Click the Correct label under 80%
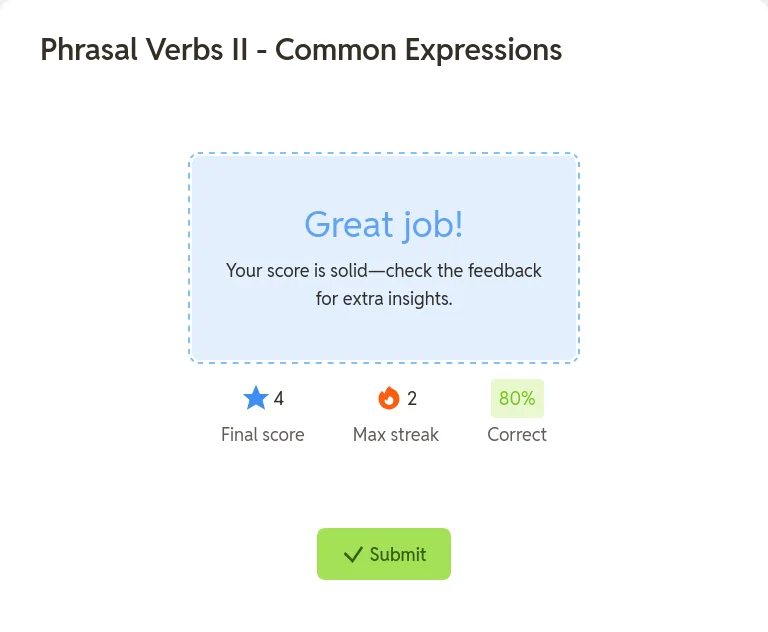The image size is (768, 632). pyautogui.click(x=517, y=435)
